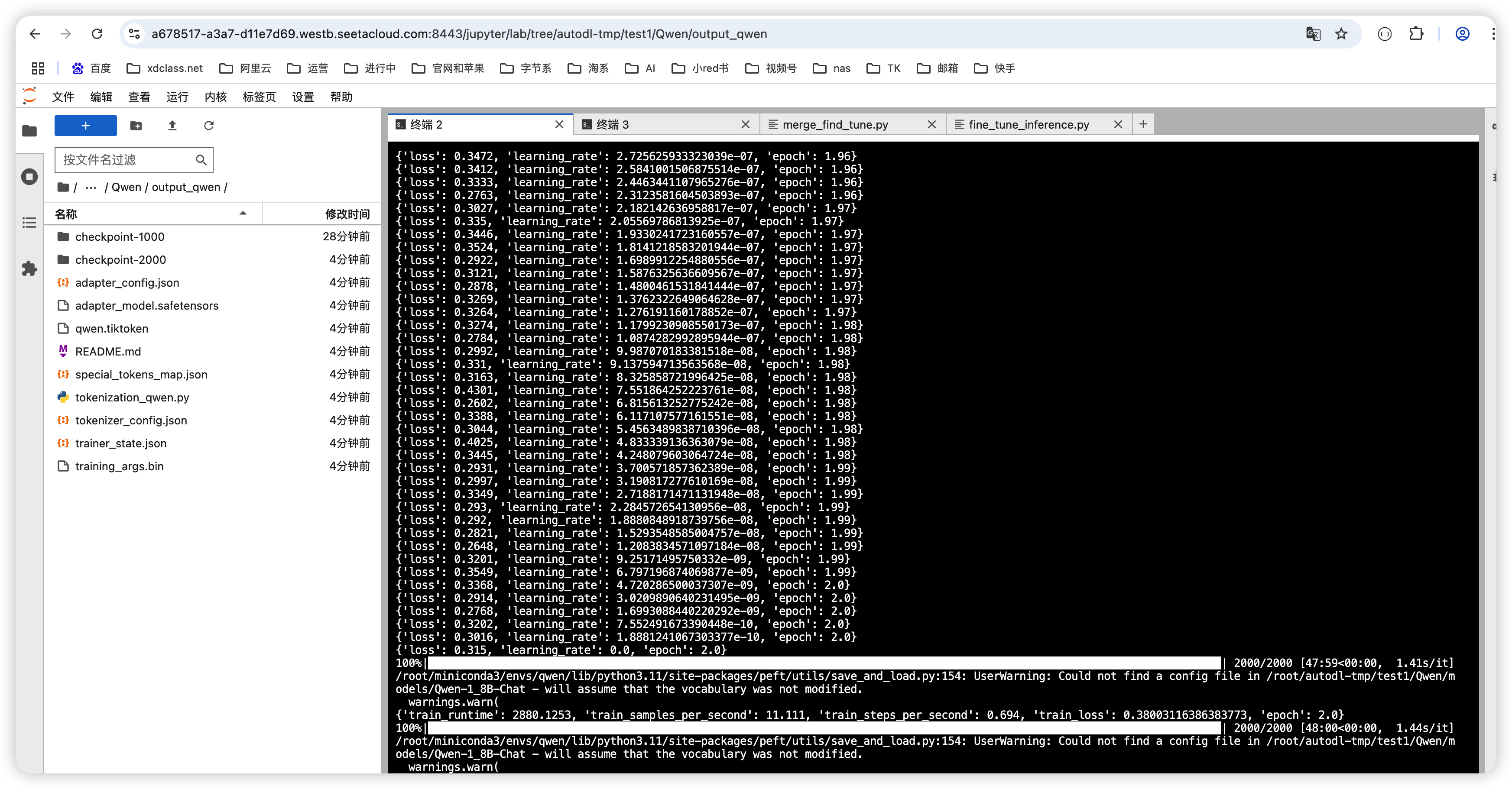Bookmark this page with star icon
This screenshot has width=1512, height=789.
[1341, 34]
